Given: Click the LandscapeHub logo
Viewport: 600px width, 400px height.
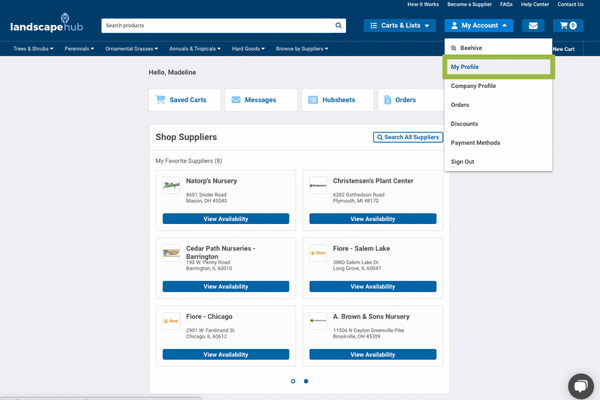Looking at the screenshot, I should pos(46,23).
